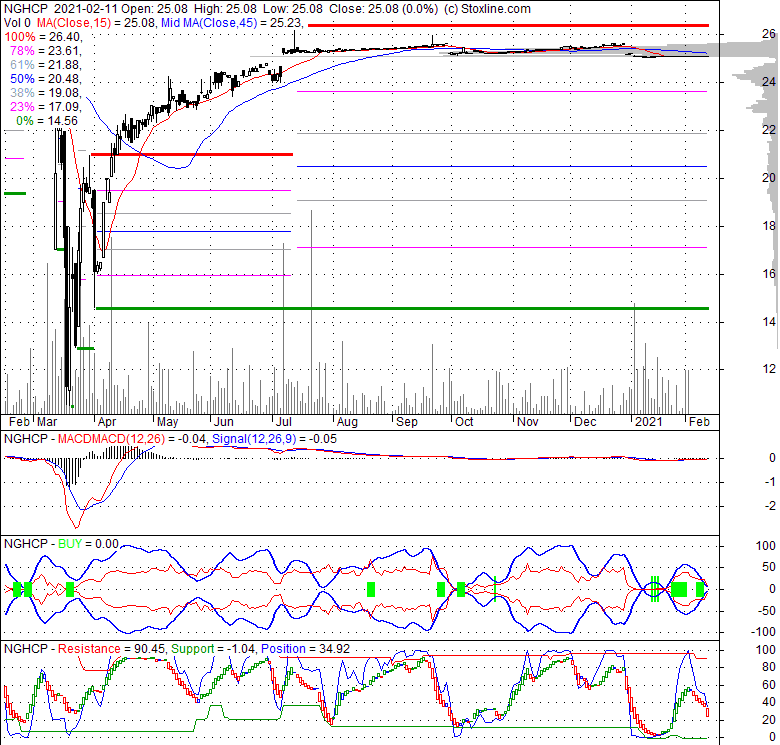Image resolution: width=780 pixels, height=745 pixels.
Task: Click the 'Dec' month axis label
Action: (585, 422)
